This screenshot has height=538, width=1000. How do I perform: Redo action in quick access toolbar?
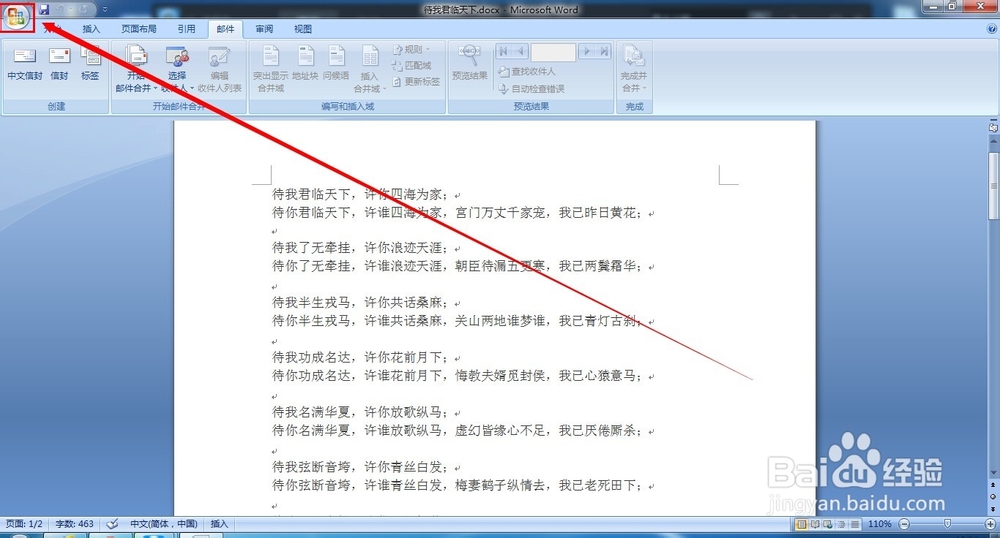(x=82, y=10)
